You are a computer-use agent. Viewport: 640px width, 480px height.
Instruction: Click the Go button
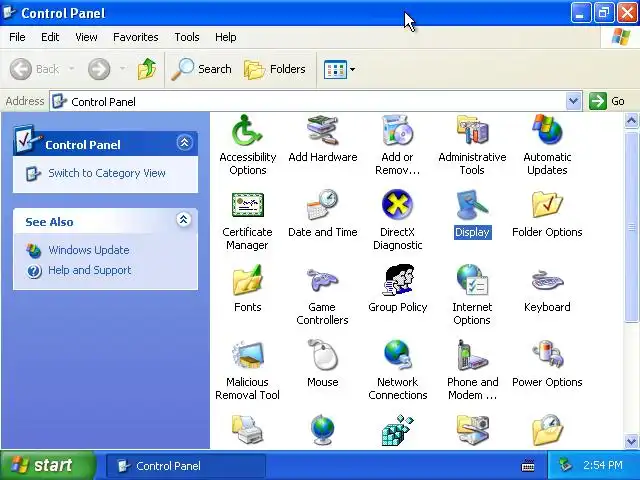click(x=607, y=101)
